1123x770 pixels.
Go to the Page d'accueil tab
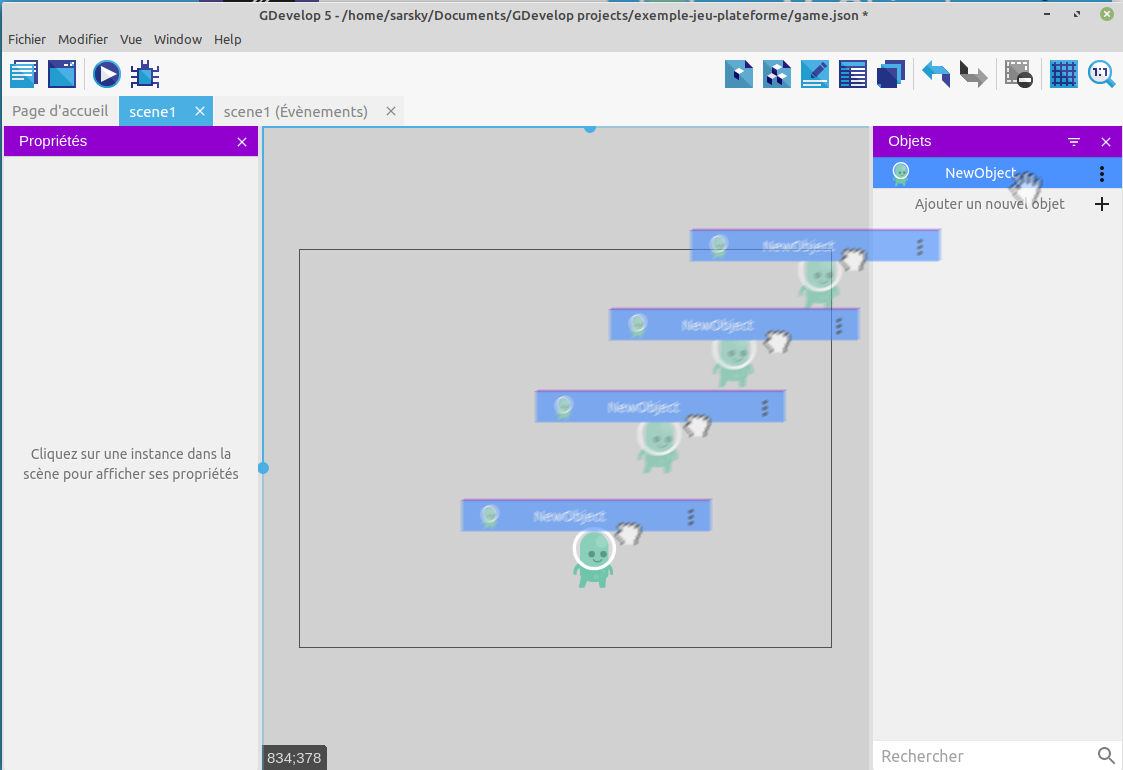(x=60, y=111)
